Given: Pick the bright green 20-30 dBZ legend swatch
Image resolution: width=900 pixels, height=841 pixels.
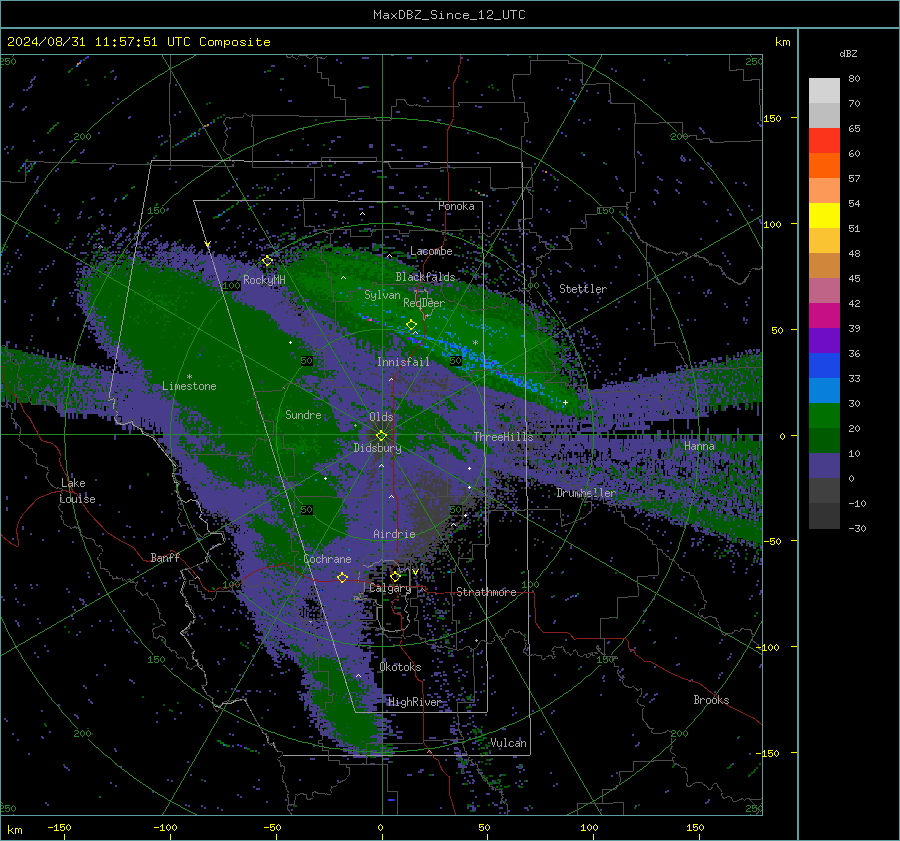Looking at the screenshot, I should pyautogui.click(x=824, y=416).
